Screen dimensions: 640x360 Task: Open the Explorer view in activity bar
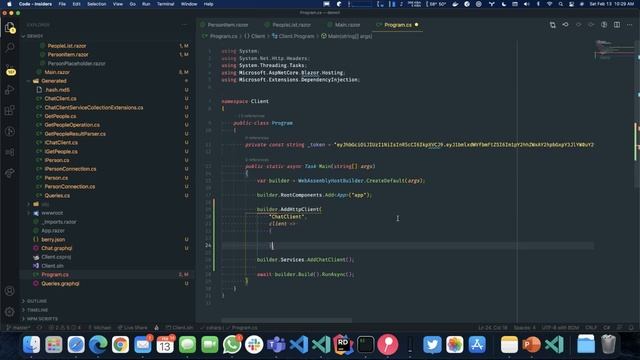[x=10, y=28]
